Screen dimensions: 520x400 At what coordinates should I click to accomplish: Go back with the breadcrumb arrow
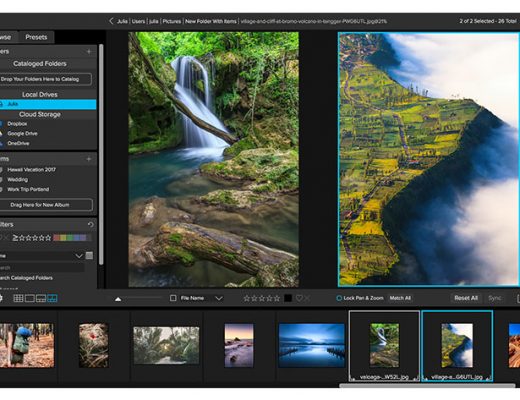point(111,21)
